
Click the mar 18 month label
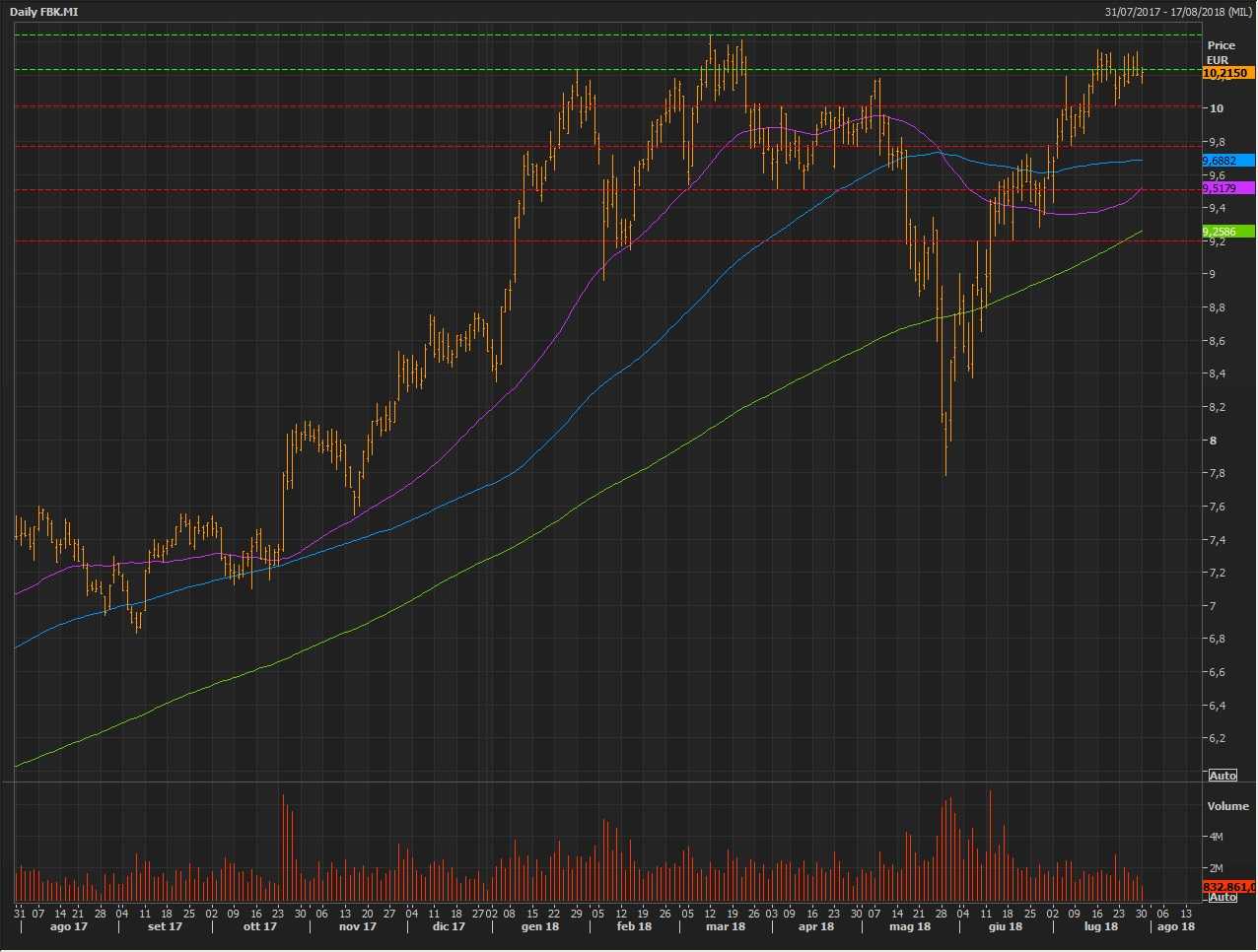pos(726,926)
